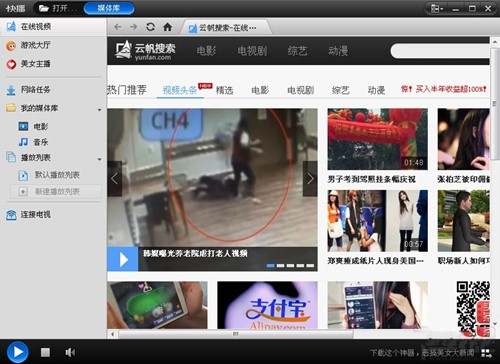
Task: Open the 男子考到驾照挂条幅庆祝 thumbnail
Action: (x=377, y=139)
